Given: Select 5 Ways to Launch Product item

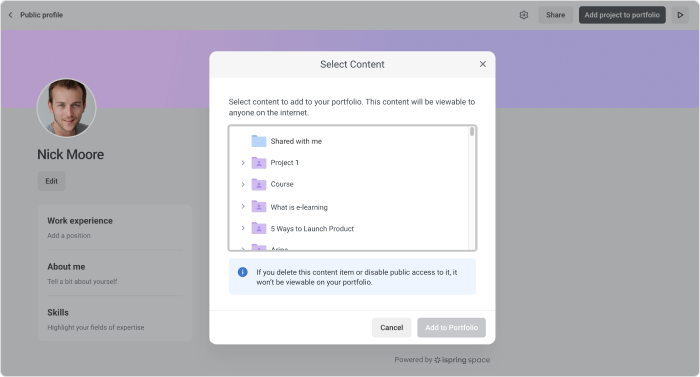Looking at the screenshot, I should click(x=349, y=228).
